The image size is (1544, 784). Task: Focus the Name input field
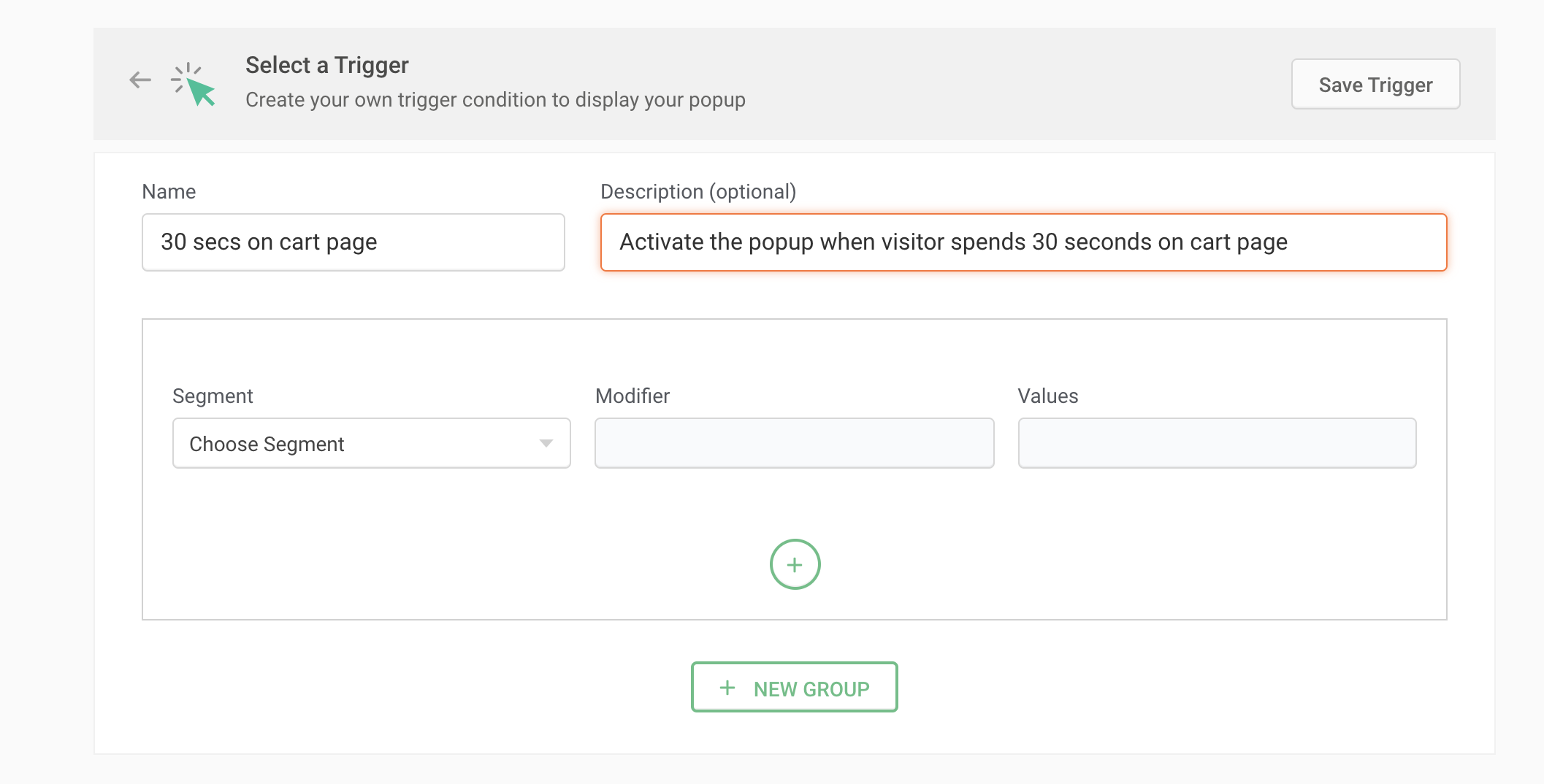[x=353, y=242]
